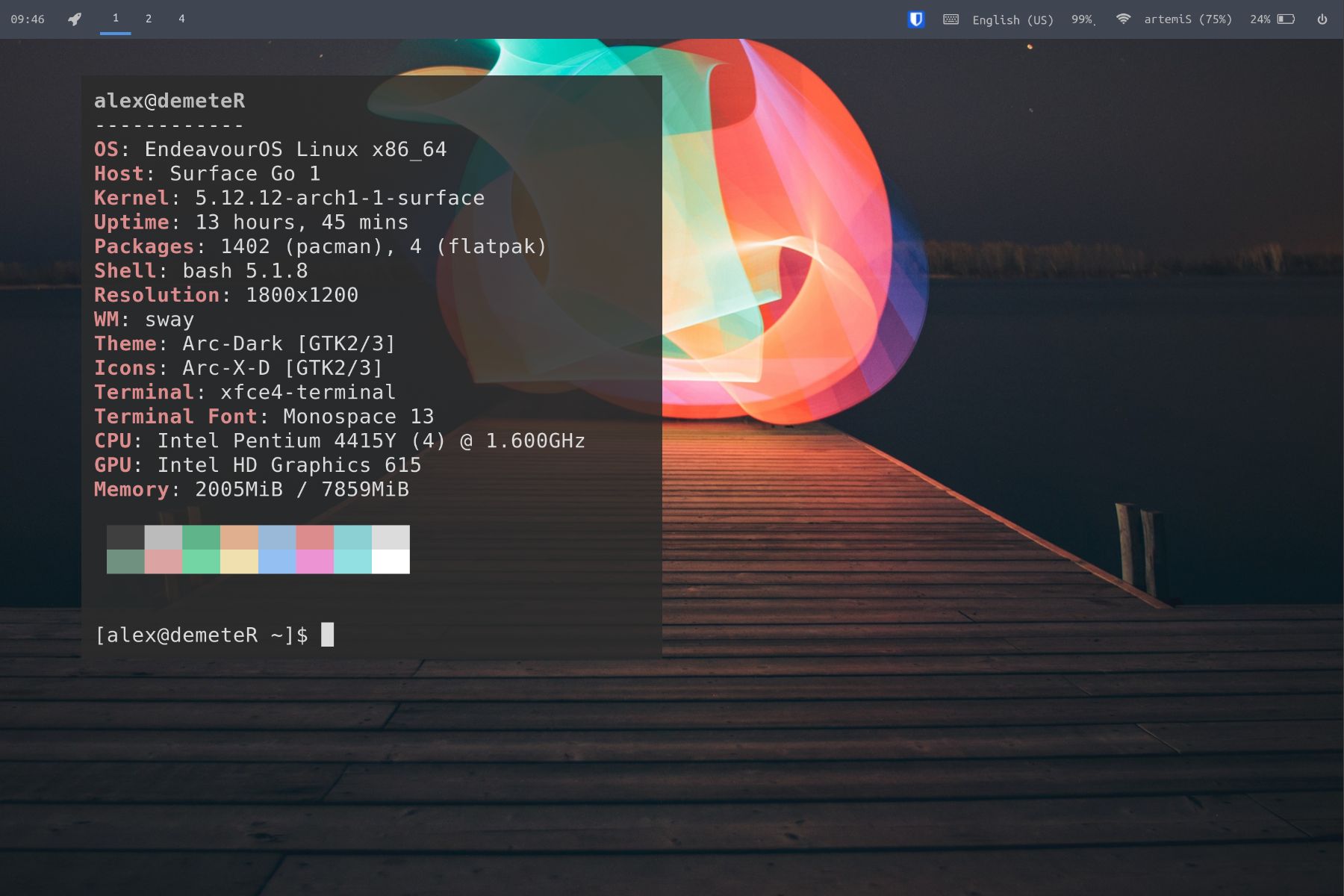Click the battery icon in the bar
Image resolution: width=1344 pixels, height=896 pixels.
coord(1286,19)
